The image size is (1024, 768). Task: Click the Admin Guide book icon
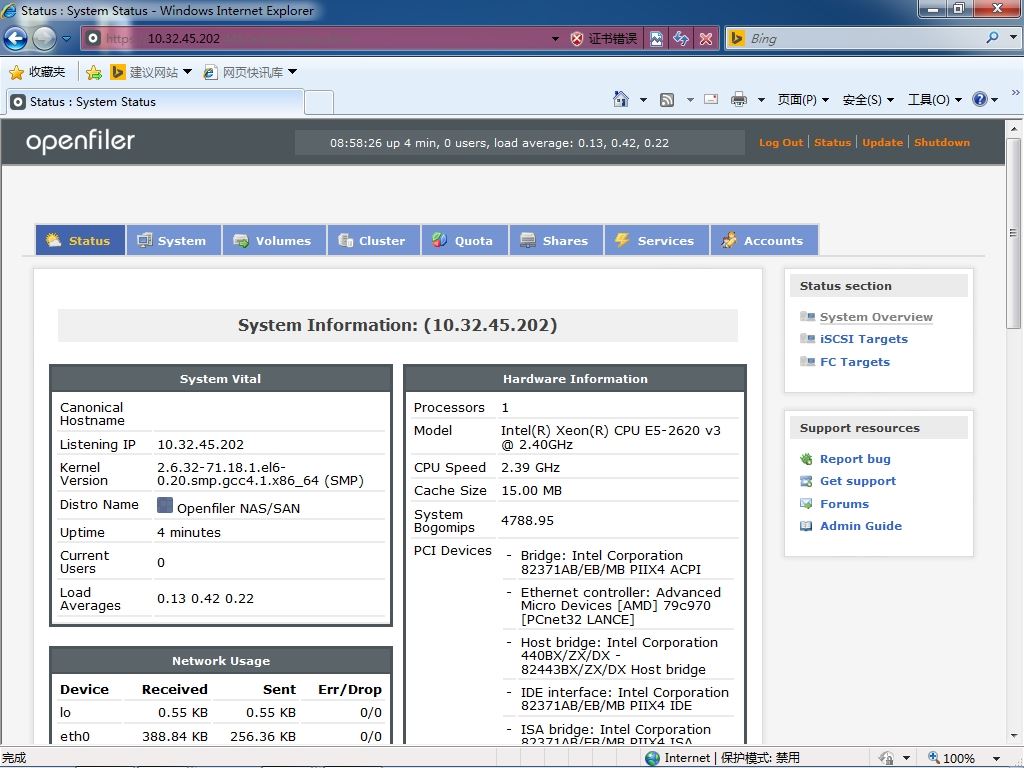click(807, 526)
